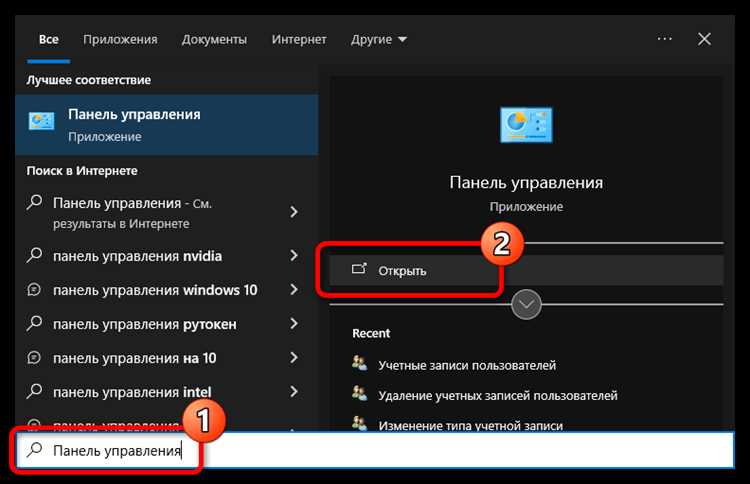Expand arrow next to панель управления intel
The width and height of the screenshot is (750, 484).
tap(294, 392)
